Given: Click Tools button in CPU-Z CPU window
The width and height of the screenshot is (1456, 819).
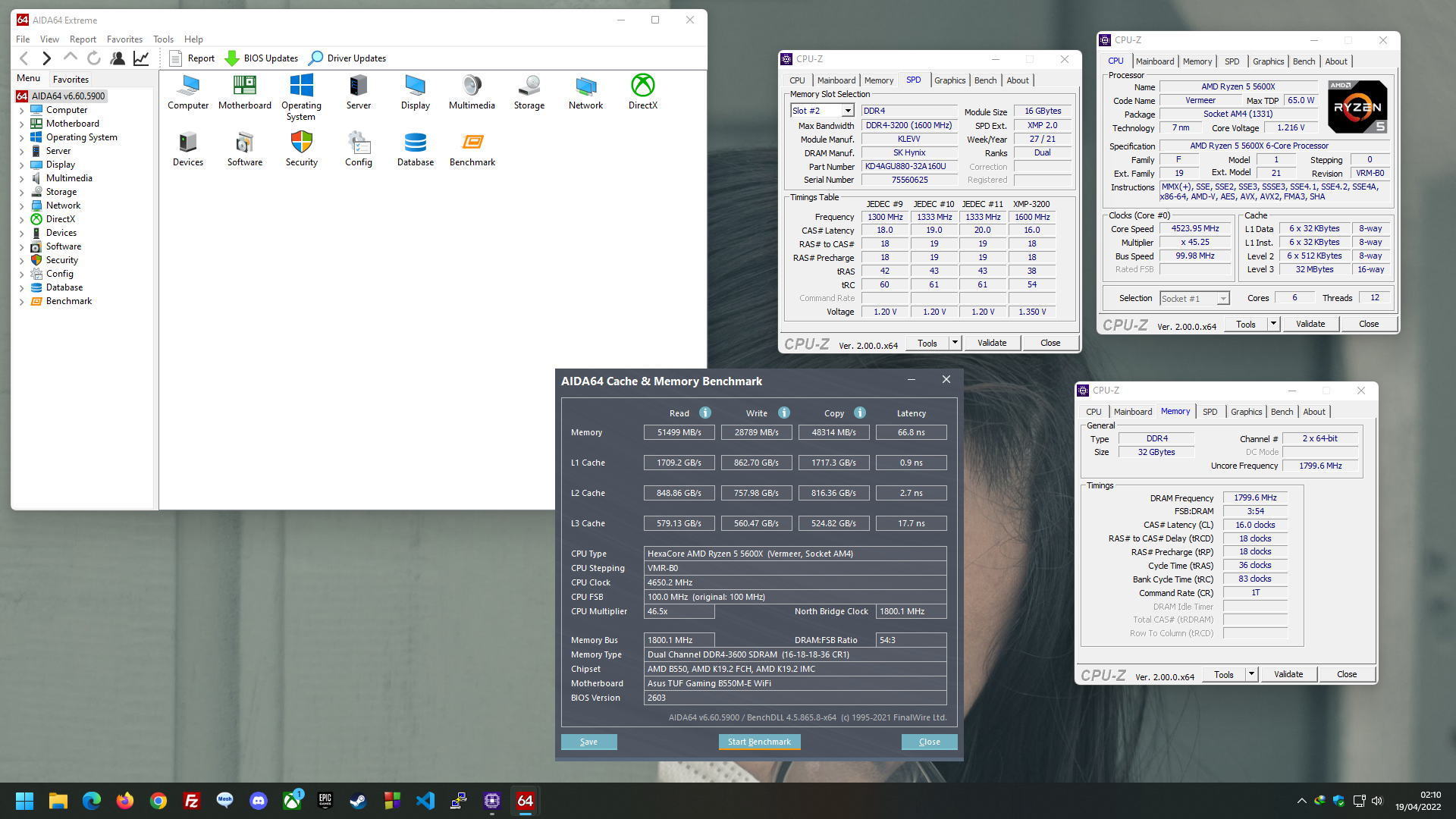Looking at the screenshot, I should [1245, 324].
